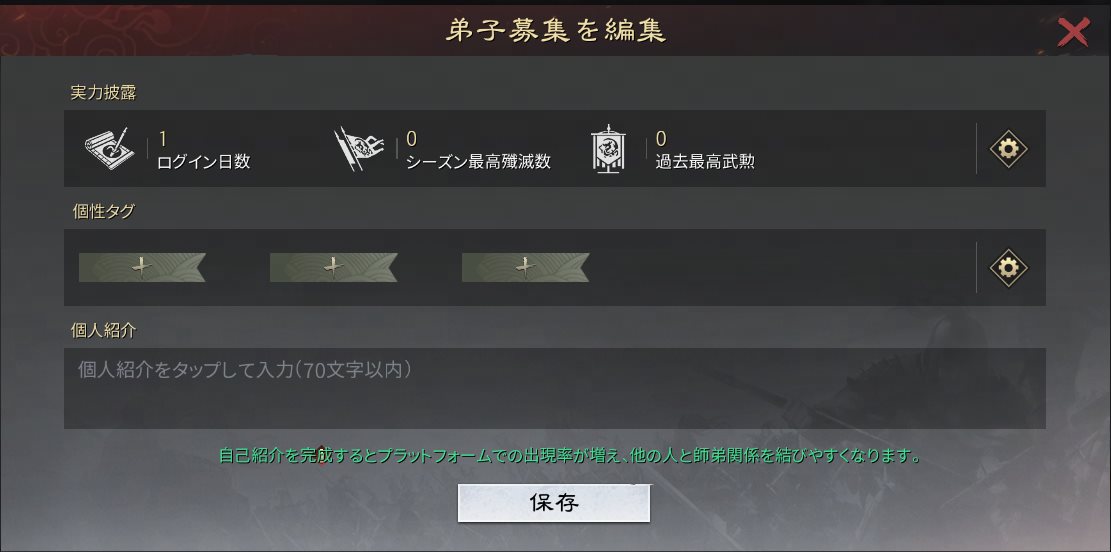Close the 弟子募集を編集 dialog
This screenshot has height=552, width=1111.
(x=1073, y=33)
